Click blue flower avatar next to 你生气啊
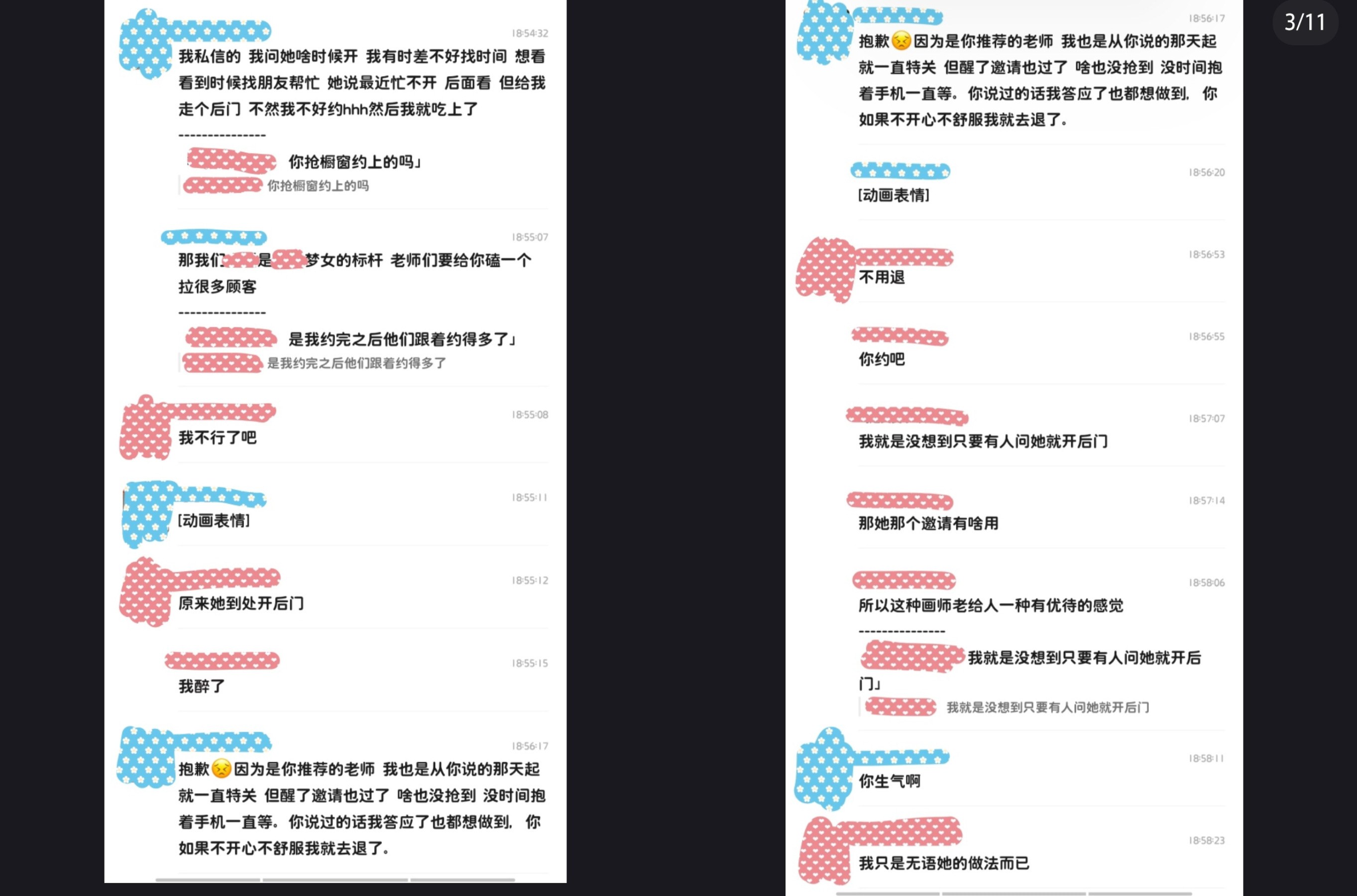 click(823, 769)
